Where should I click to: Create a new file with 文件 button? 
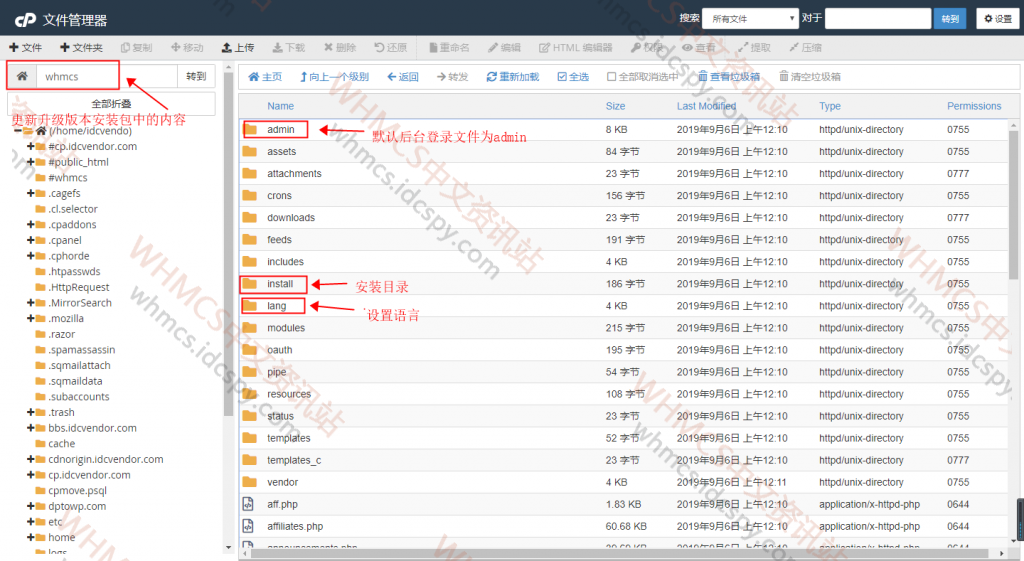[x=25, y=48]
